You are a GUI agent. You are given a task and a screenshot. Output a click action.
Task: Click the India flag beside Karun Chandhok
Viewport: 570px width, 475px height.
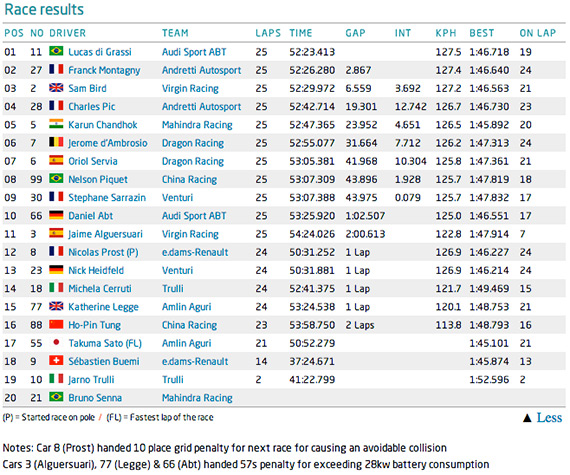tap(56, 124)
